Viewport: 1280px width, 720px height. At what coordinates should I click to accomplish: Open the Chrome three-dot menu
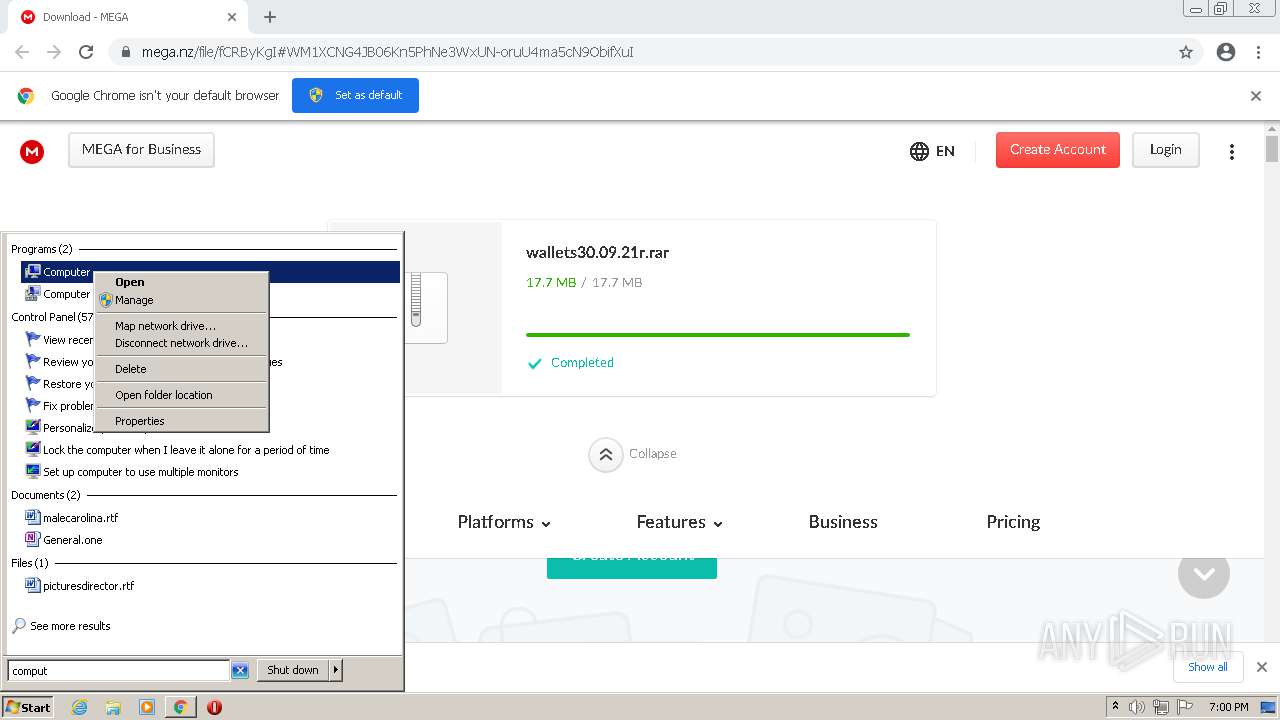[1258, 52]
